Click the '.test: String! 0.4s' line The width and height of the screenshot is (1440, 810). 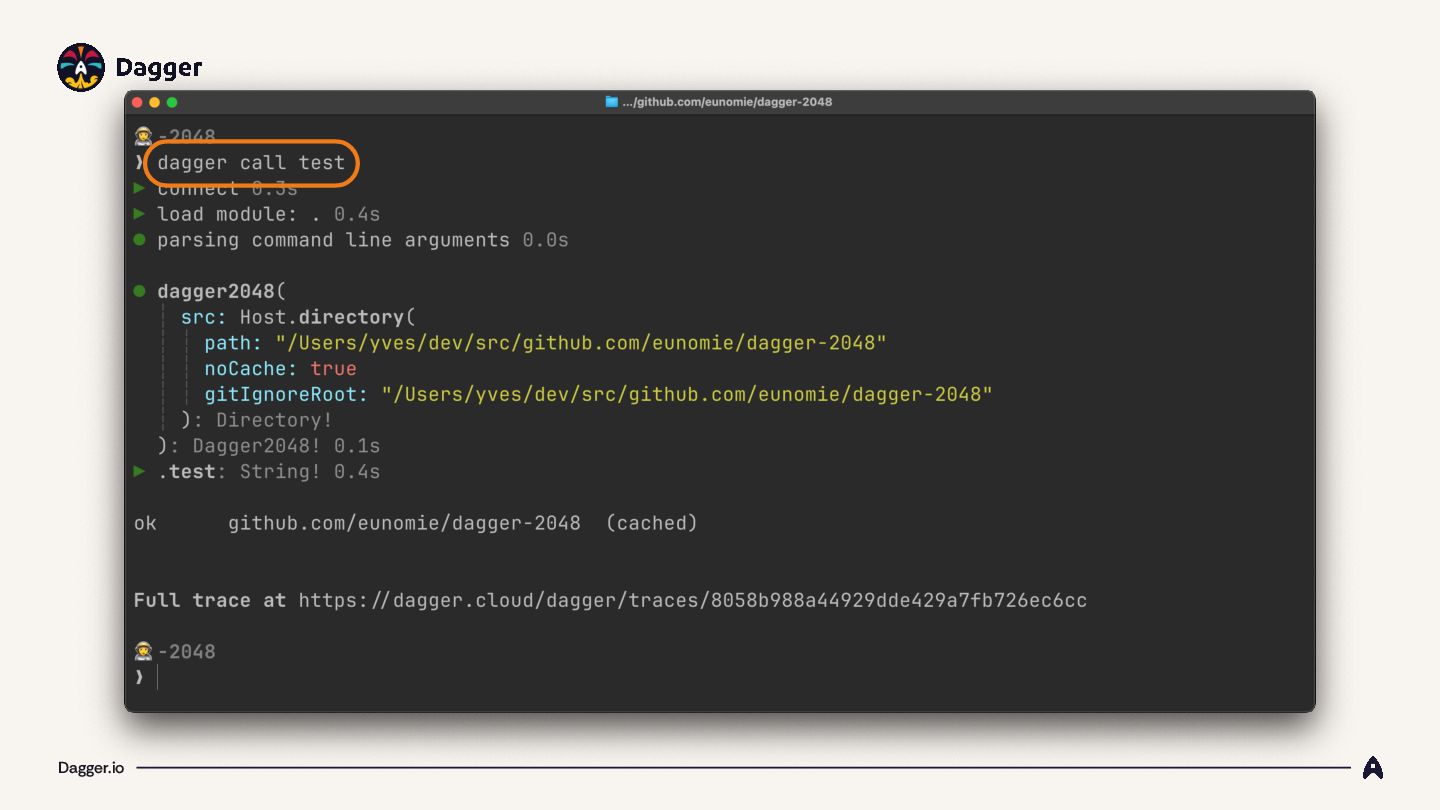pyautogui.click(x=269, y=472)
